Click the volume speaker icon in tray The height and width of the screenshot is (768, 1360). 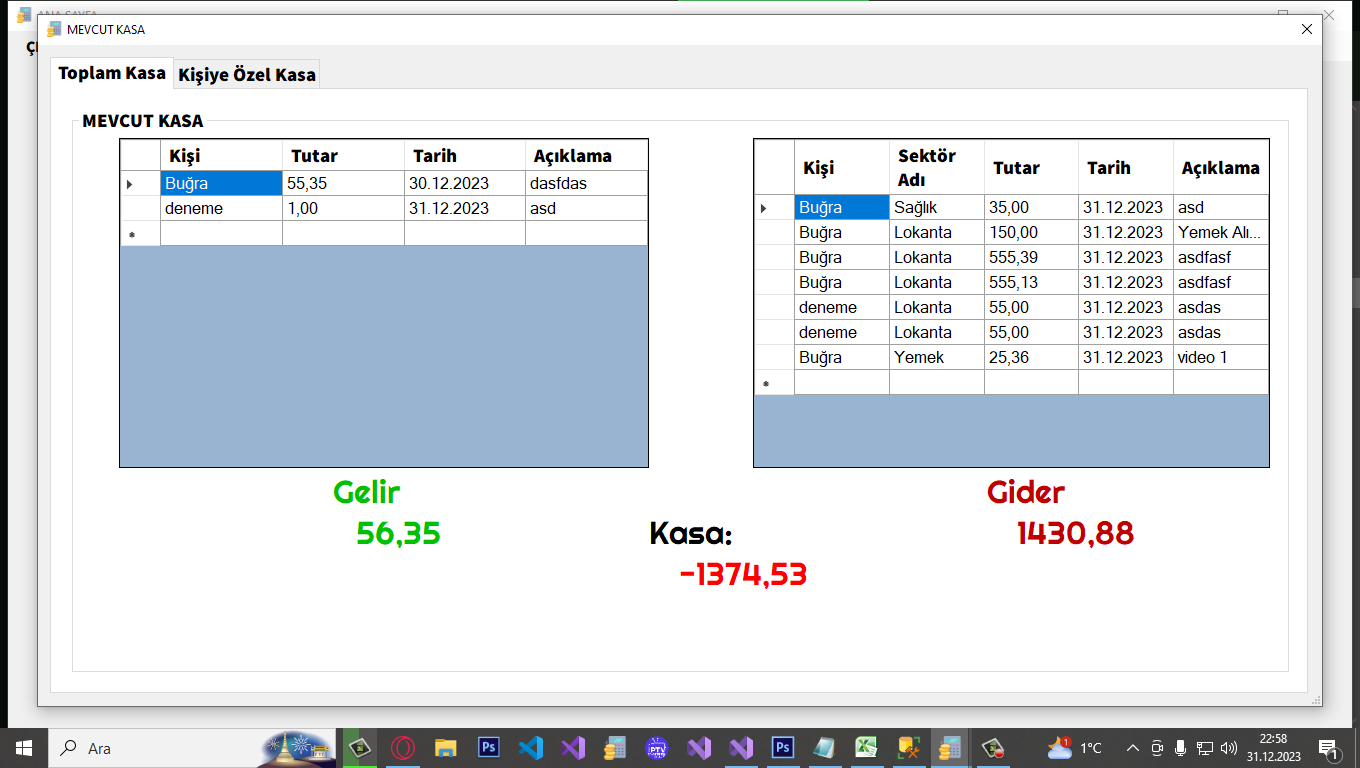(1229, 748)
